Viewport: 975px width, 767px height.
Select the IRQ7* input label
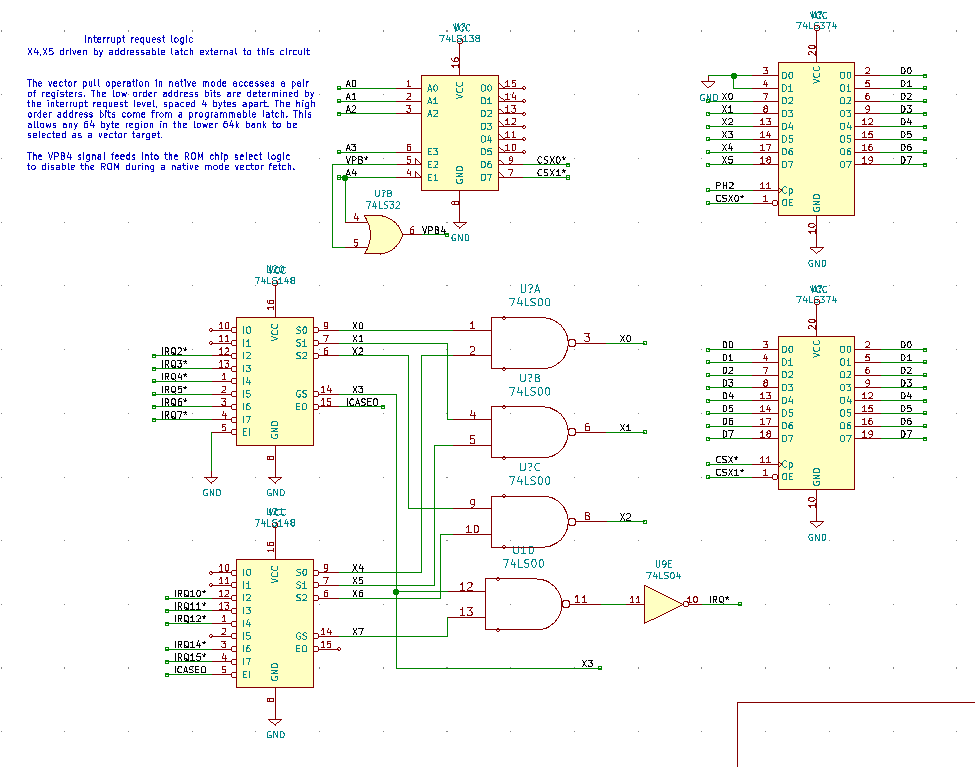[174, 415]
